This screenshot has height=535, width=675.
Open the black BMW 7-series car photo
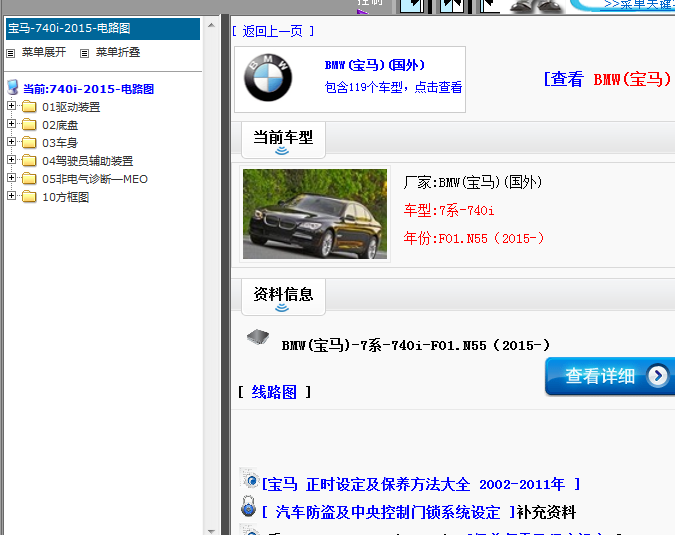tap(315, 214)
